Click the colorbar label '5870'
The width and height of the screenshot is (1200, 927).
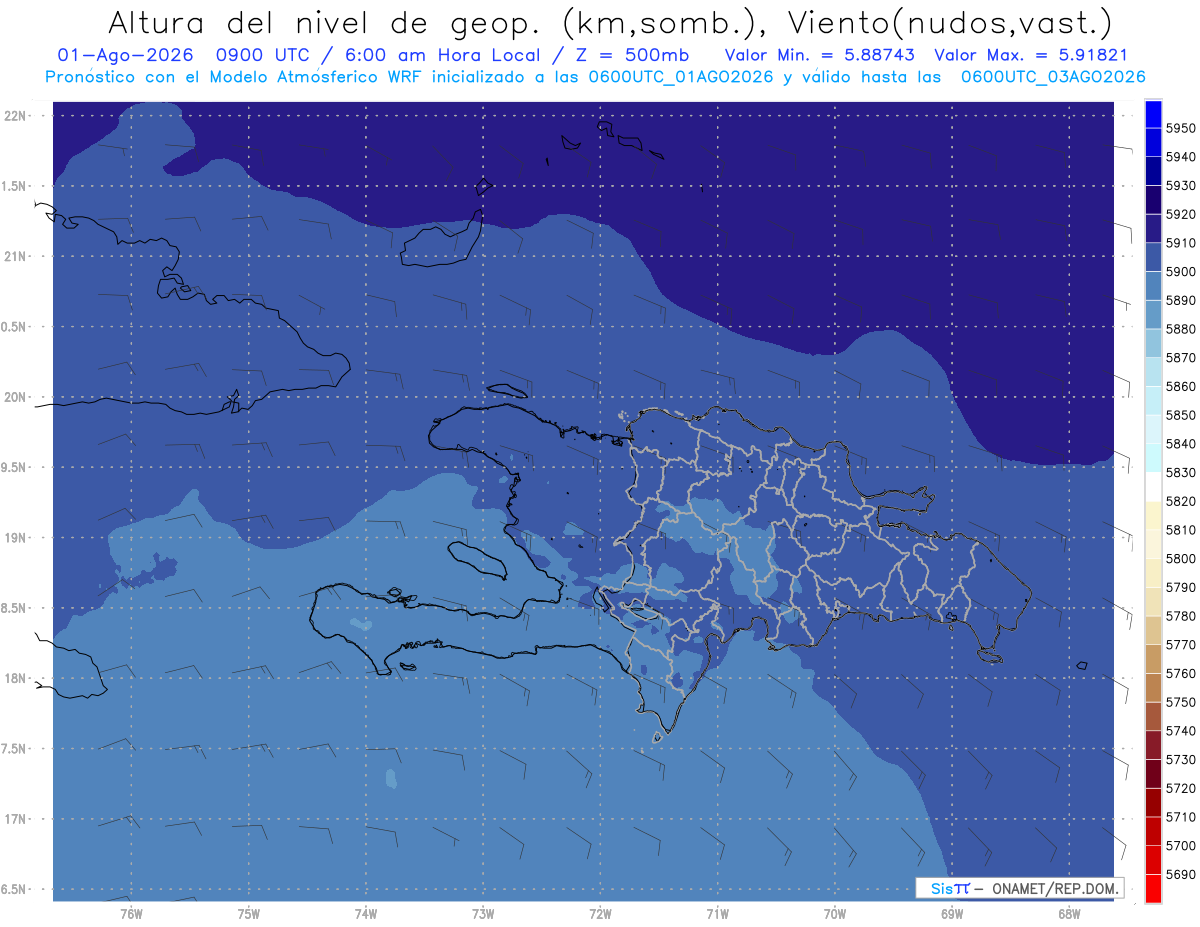click(1180, 358)
